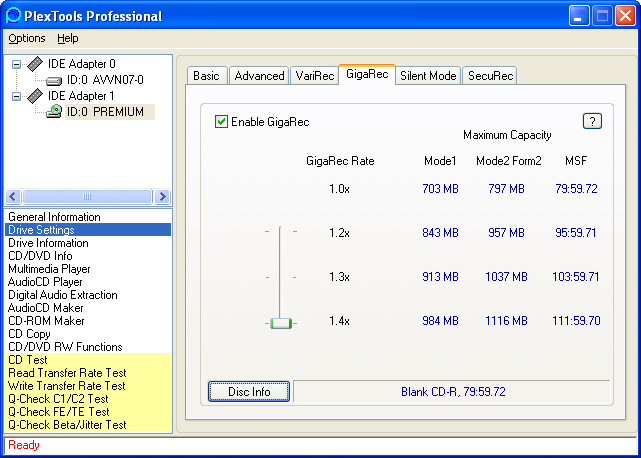Open CD Test in the function list
Screen dimensions: 641x458
pos(88,360)
